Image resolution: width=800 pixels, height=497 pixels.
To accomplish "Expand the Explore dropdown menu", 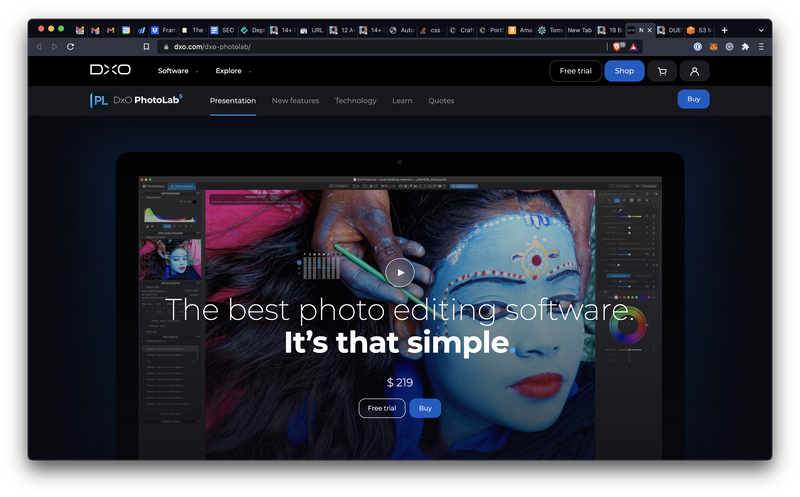I will pos(233,71).
